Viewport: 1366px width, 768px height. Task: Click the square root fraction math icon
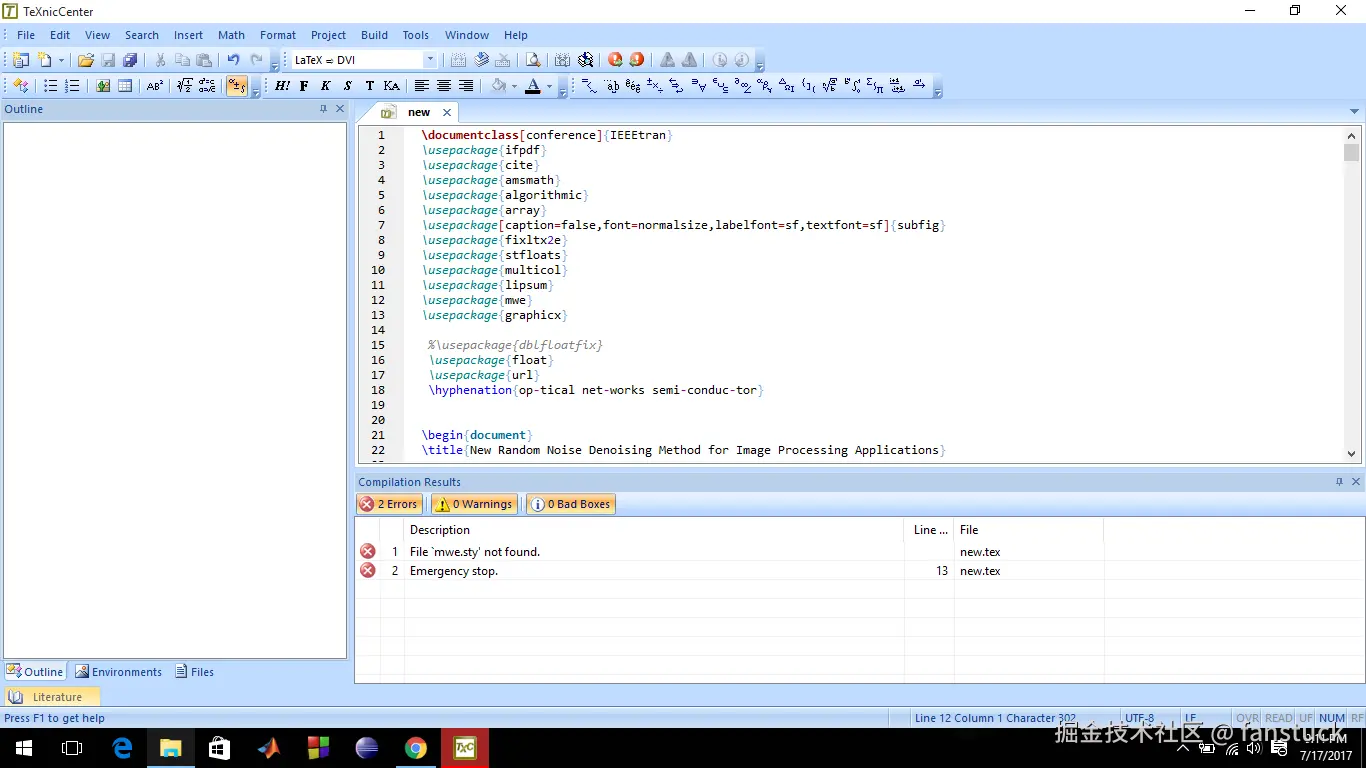[x=185, y=86]
